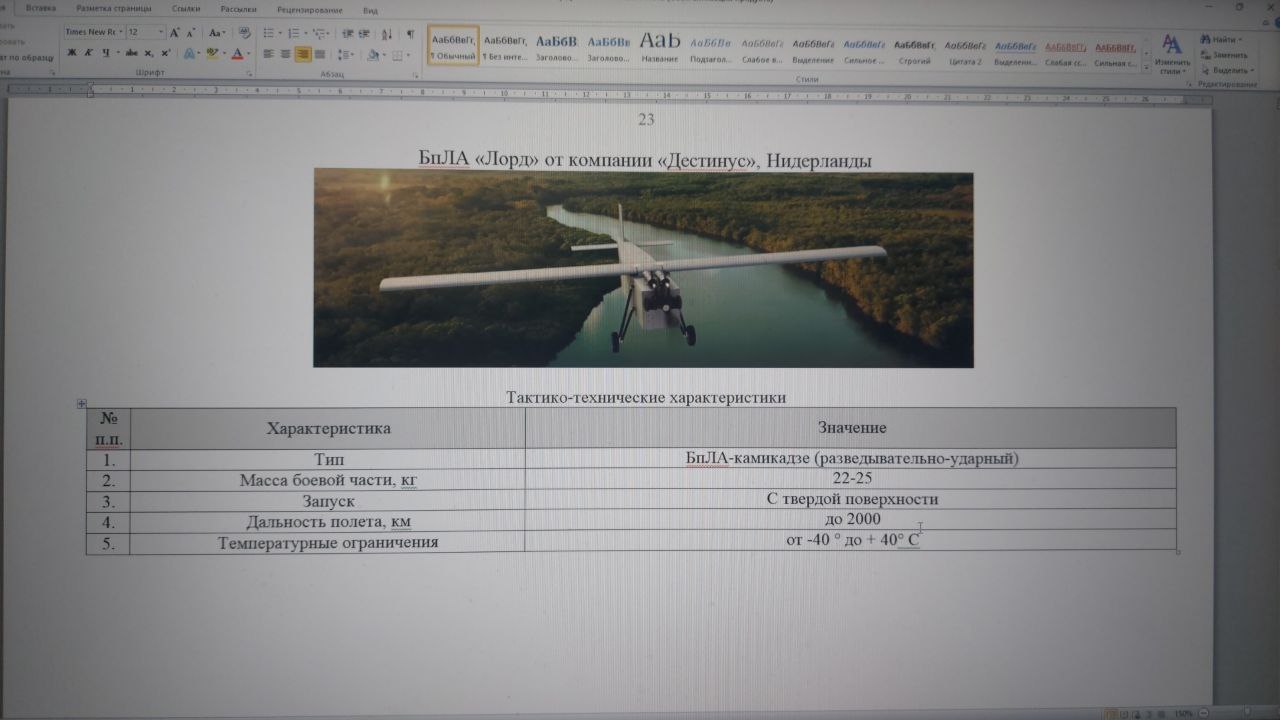
Task: Open the Вставка ribbon tab
Action: pyautogui.click(x=41, y=9)
